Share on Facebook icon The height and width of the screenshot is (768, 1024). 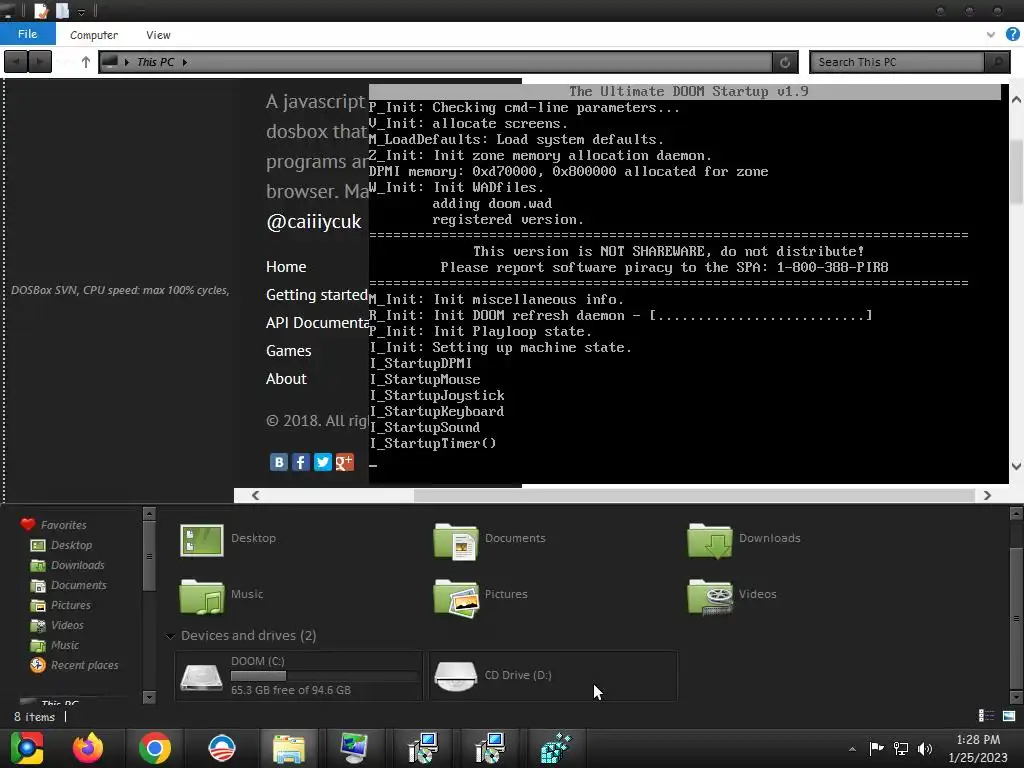click(x=300, y=462)
